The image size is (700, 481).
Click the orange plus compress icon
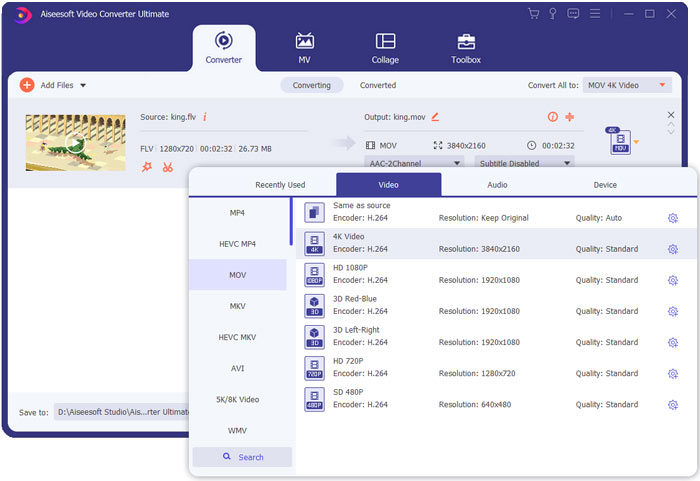point(569,117)
